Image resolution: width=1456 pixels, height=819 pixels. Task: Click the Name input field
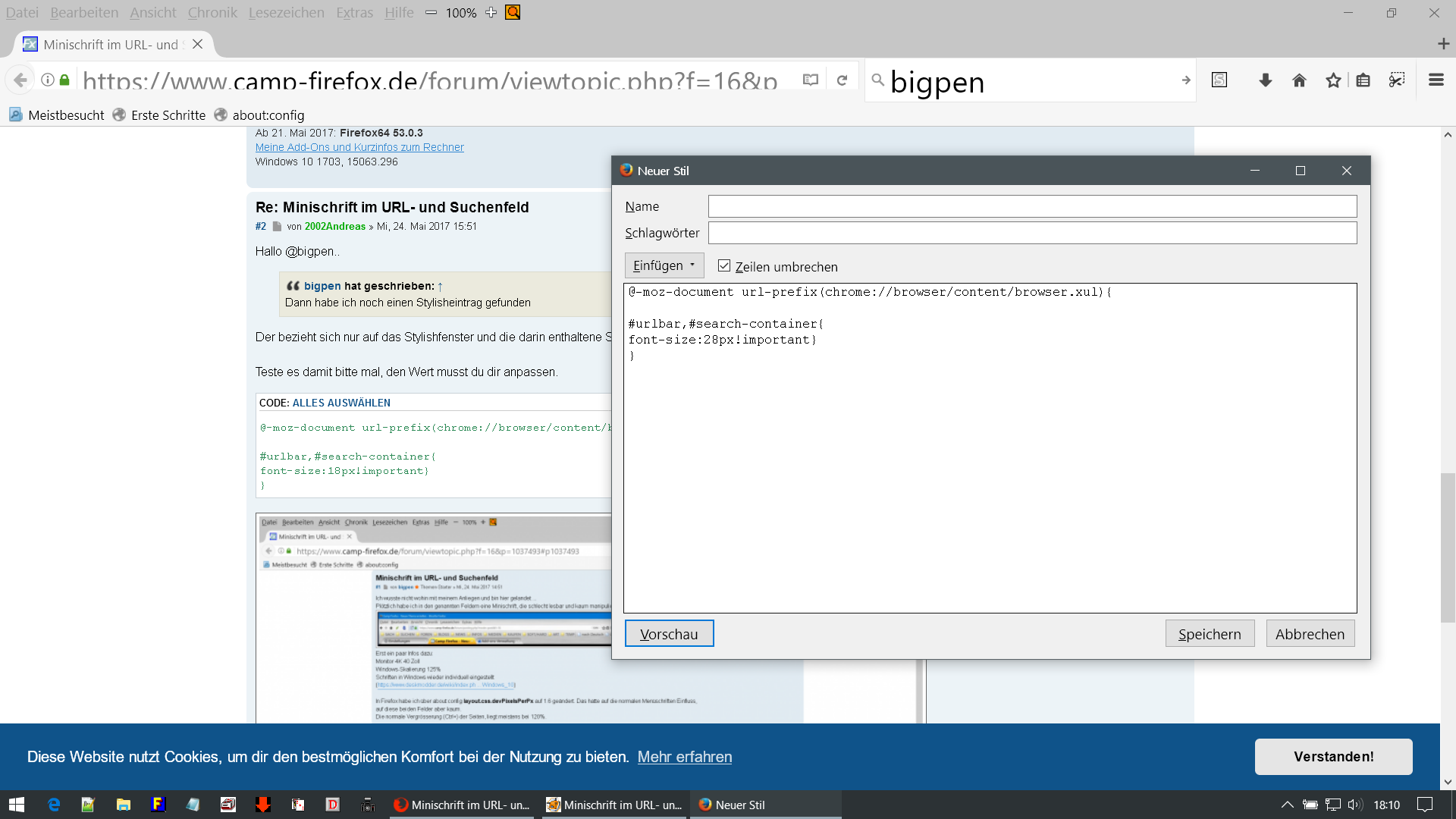pos(1032,206)
